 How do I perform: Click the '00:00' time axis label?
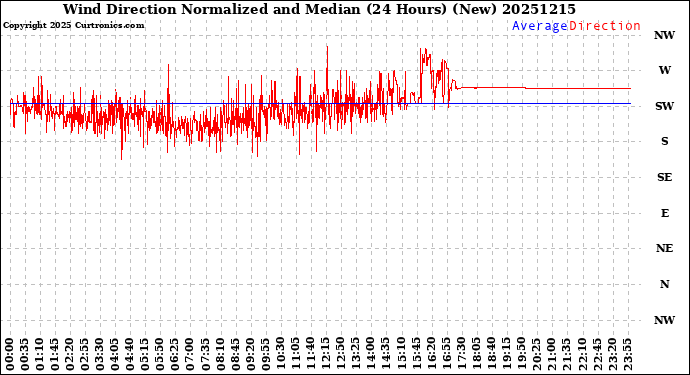[x=10, y=355]
